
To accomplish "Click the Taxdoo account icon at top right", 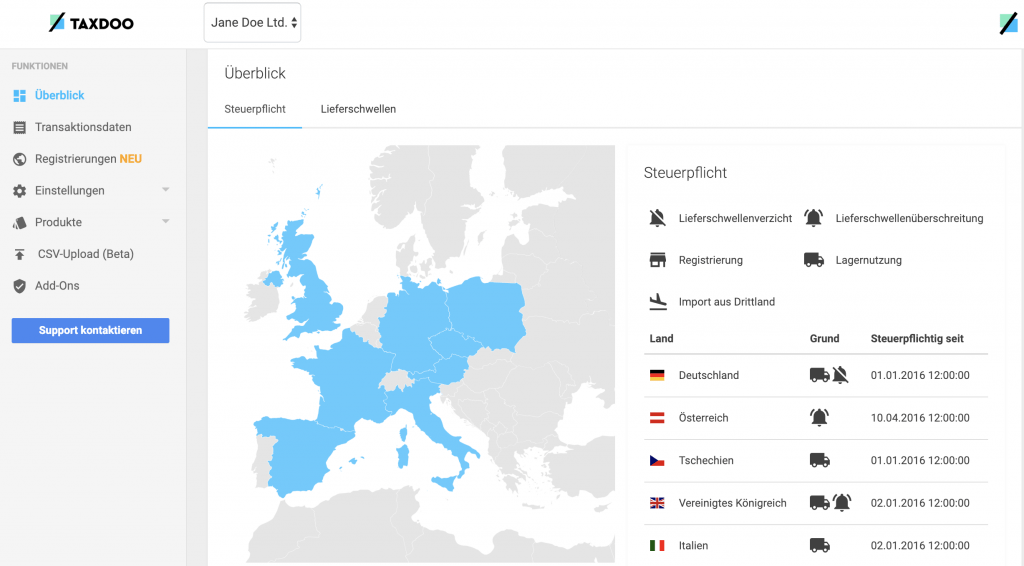I will coord(1008,24).
